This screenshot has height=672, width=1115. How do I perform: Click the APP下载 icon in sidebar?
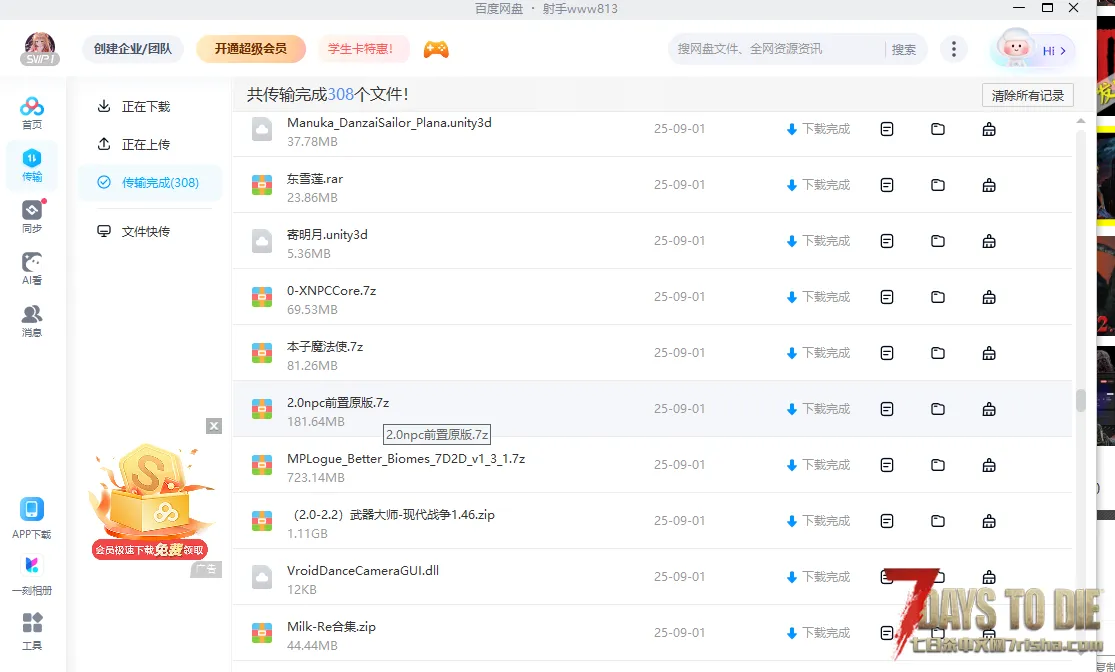click(32, 518)
